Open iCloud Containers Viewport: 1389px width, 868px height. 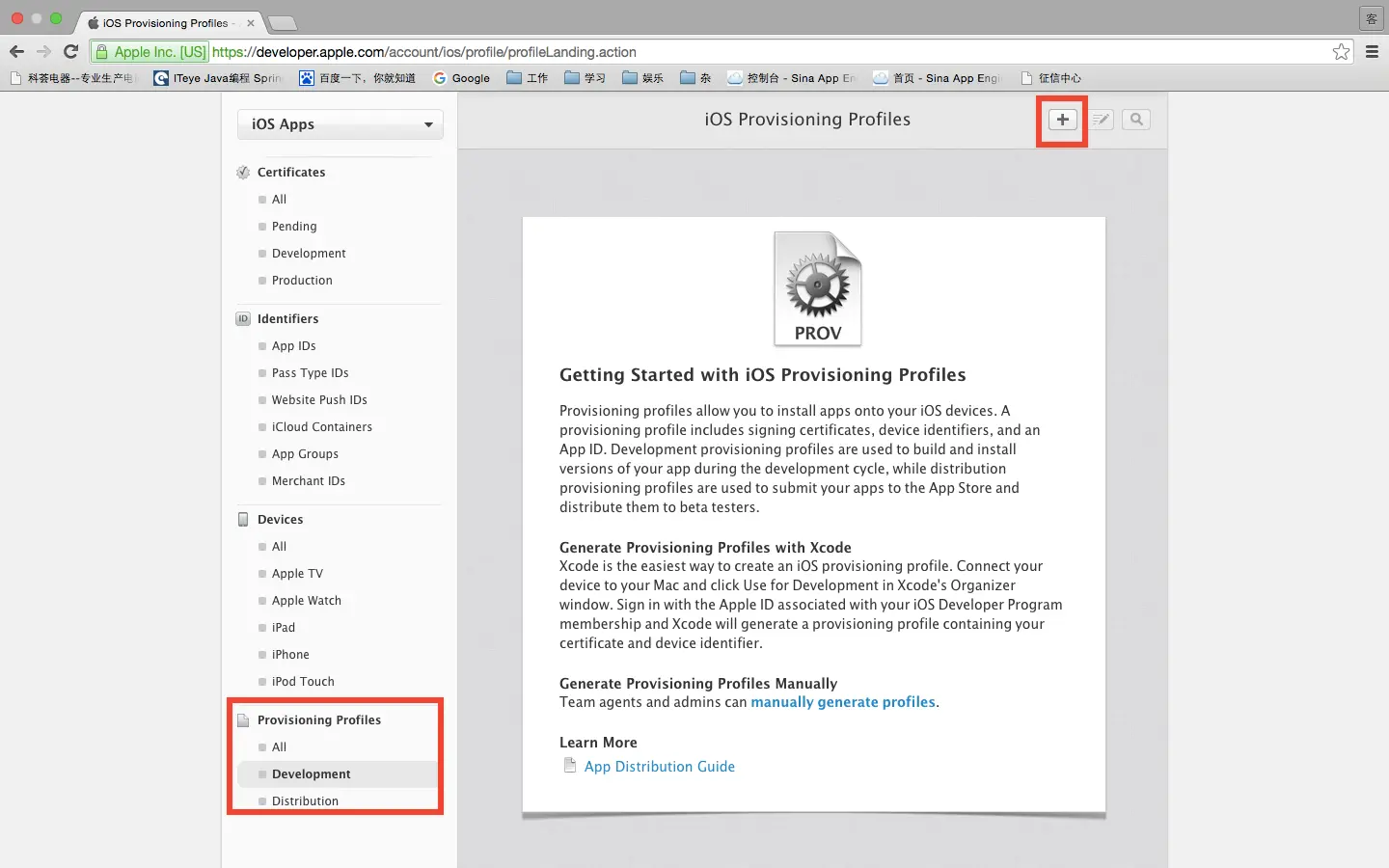(x=321, y=427)
